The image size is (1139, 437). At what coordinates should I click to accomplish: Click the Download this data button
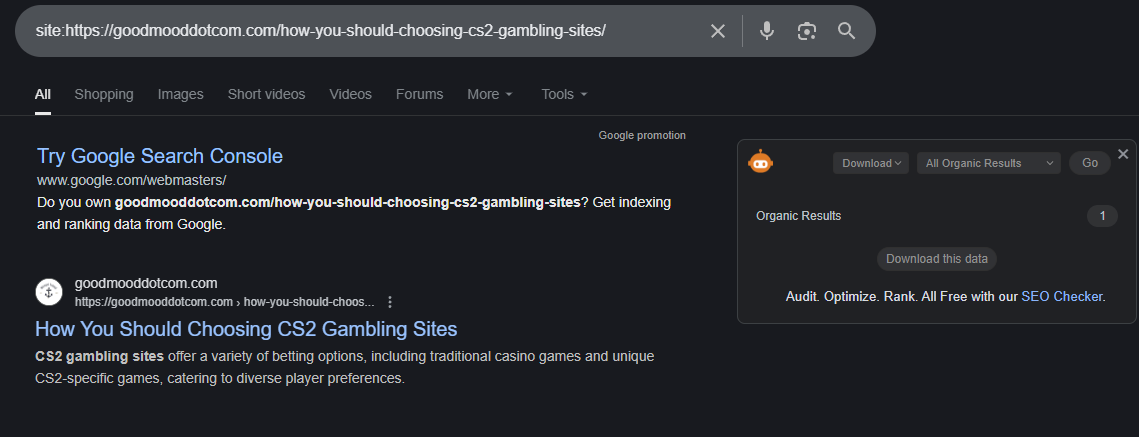pyautogui.click(x=937, y=259)
